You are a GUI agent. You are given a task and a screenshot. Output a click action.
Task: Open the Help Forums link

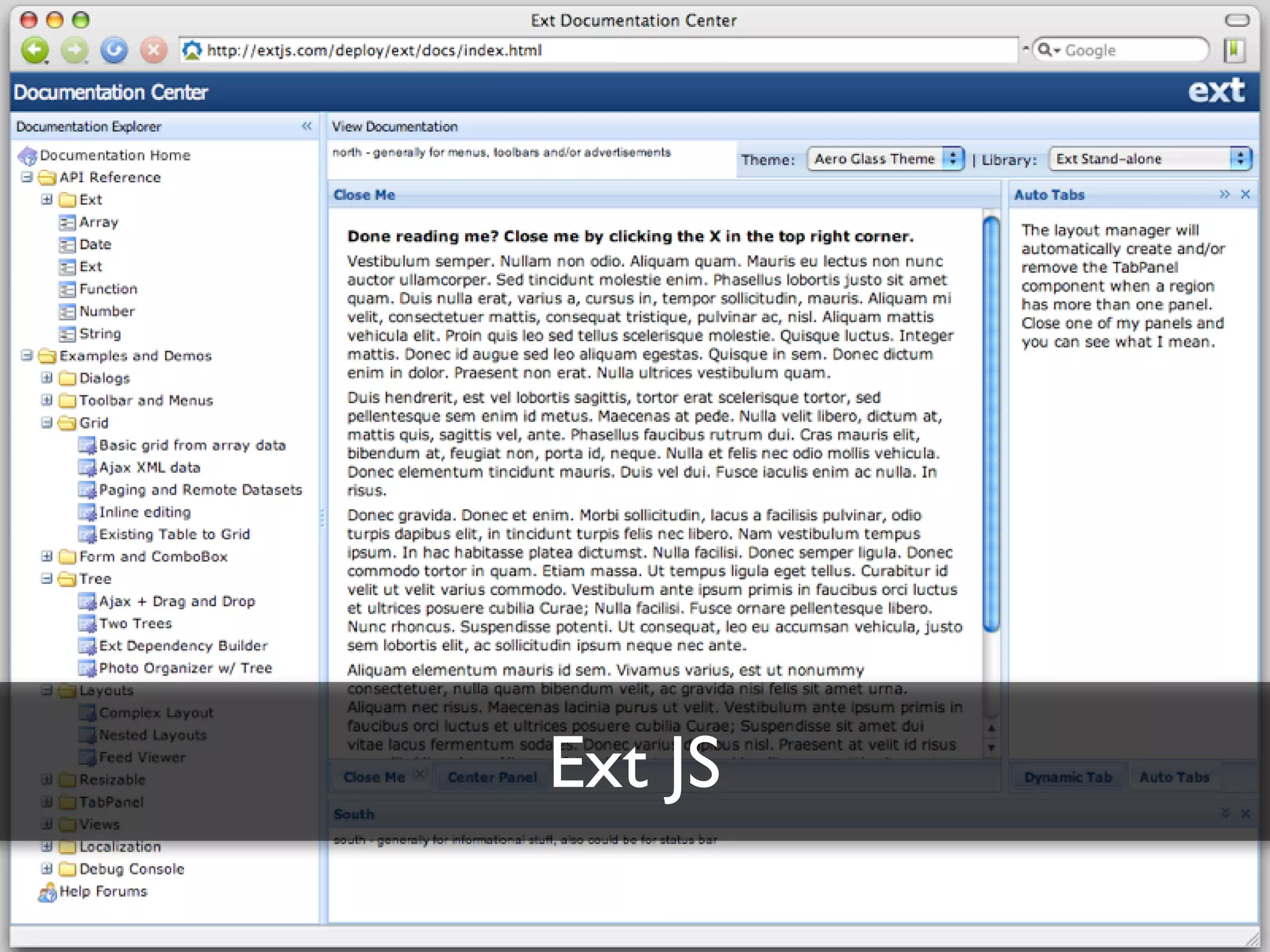click(x=103, y=891)
